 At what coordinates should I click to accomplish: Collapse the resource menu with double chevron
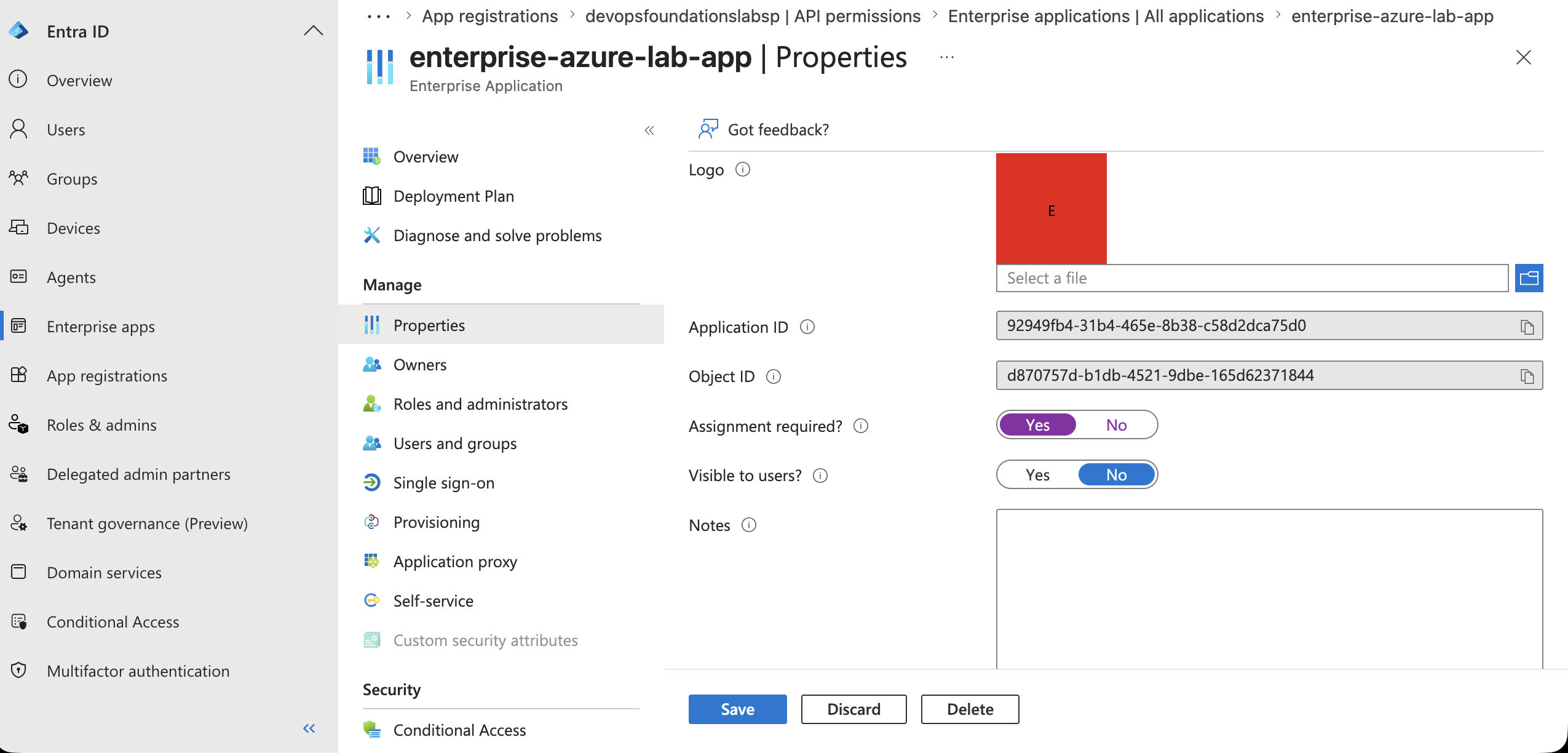[649, 130]
